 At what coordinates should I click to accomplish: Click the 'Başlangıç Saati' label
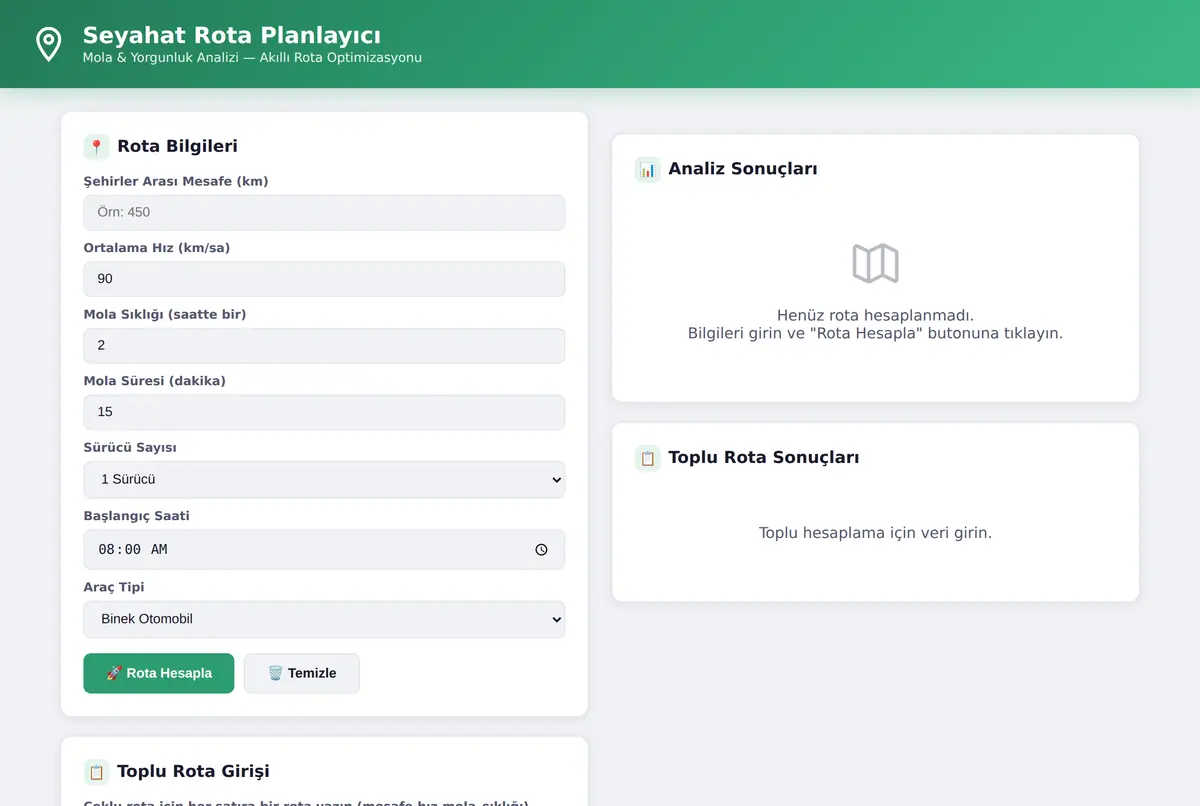(136, 516)
